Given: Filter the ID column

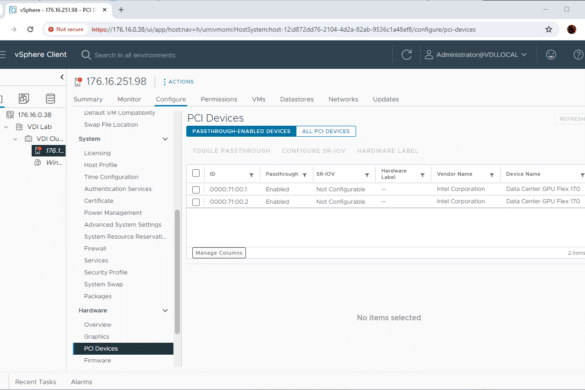Looking at the screenshot, I should 251,175.
